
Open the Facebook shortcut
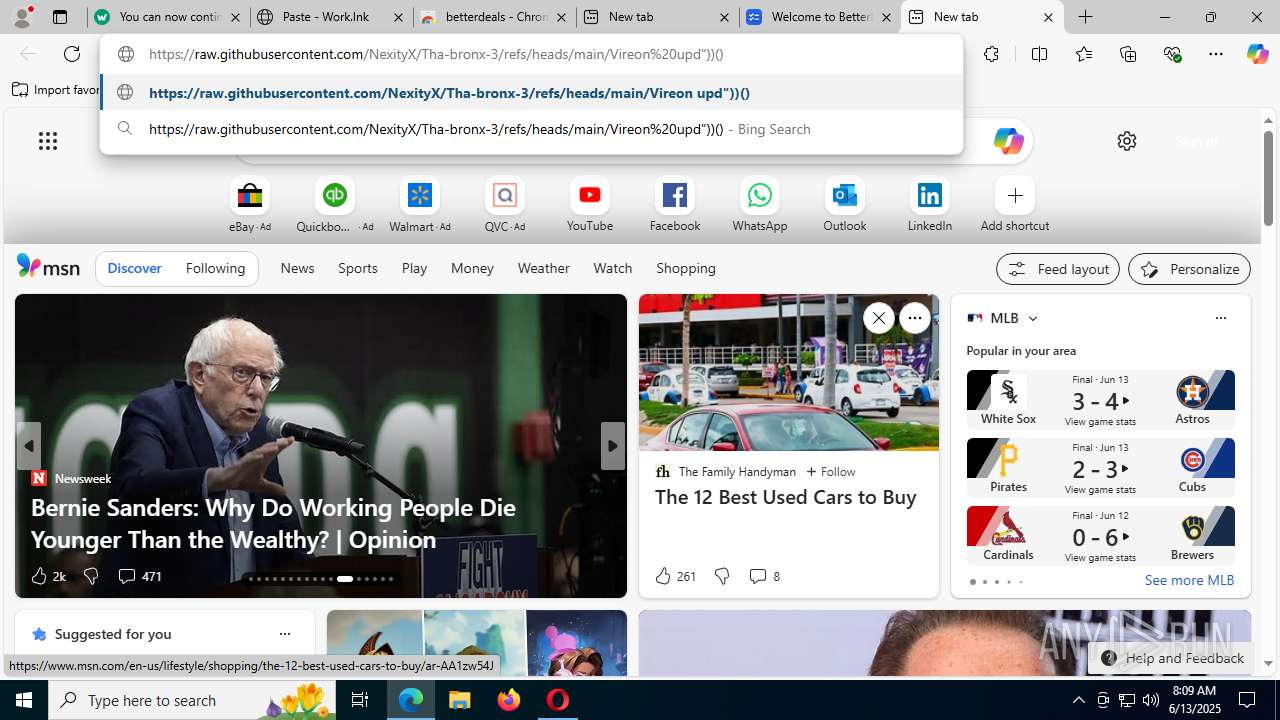[x=675, y=205]
